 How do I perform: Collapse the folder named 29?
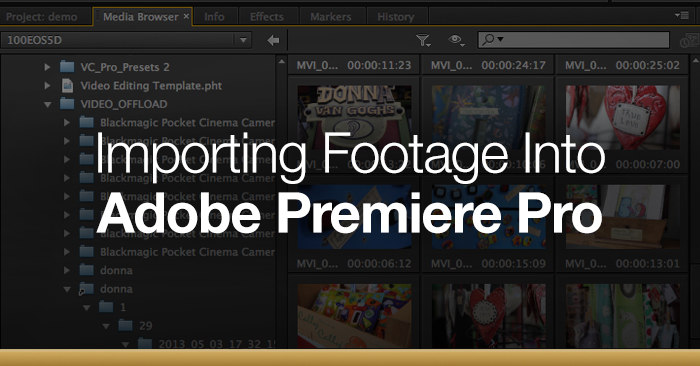coord(106,326)
